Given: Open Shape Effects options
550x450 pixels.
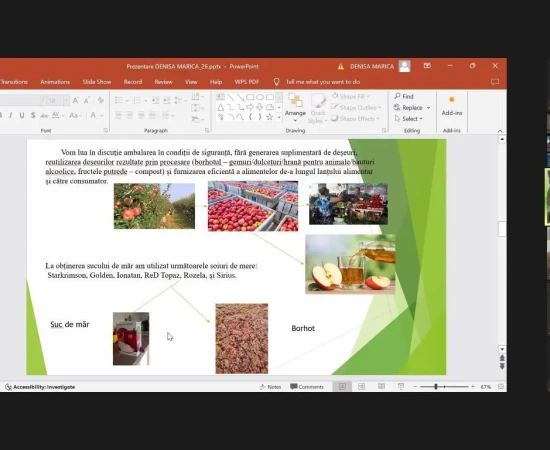Looking at the screenshot, I should point(355,119).
